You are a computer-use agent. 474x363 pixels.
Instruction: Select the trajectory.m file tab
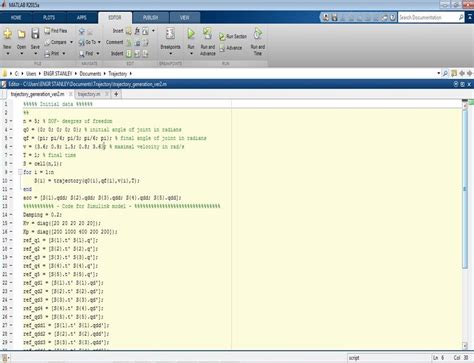[x=89, y=94]
